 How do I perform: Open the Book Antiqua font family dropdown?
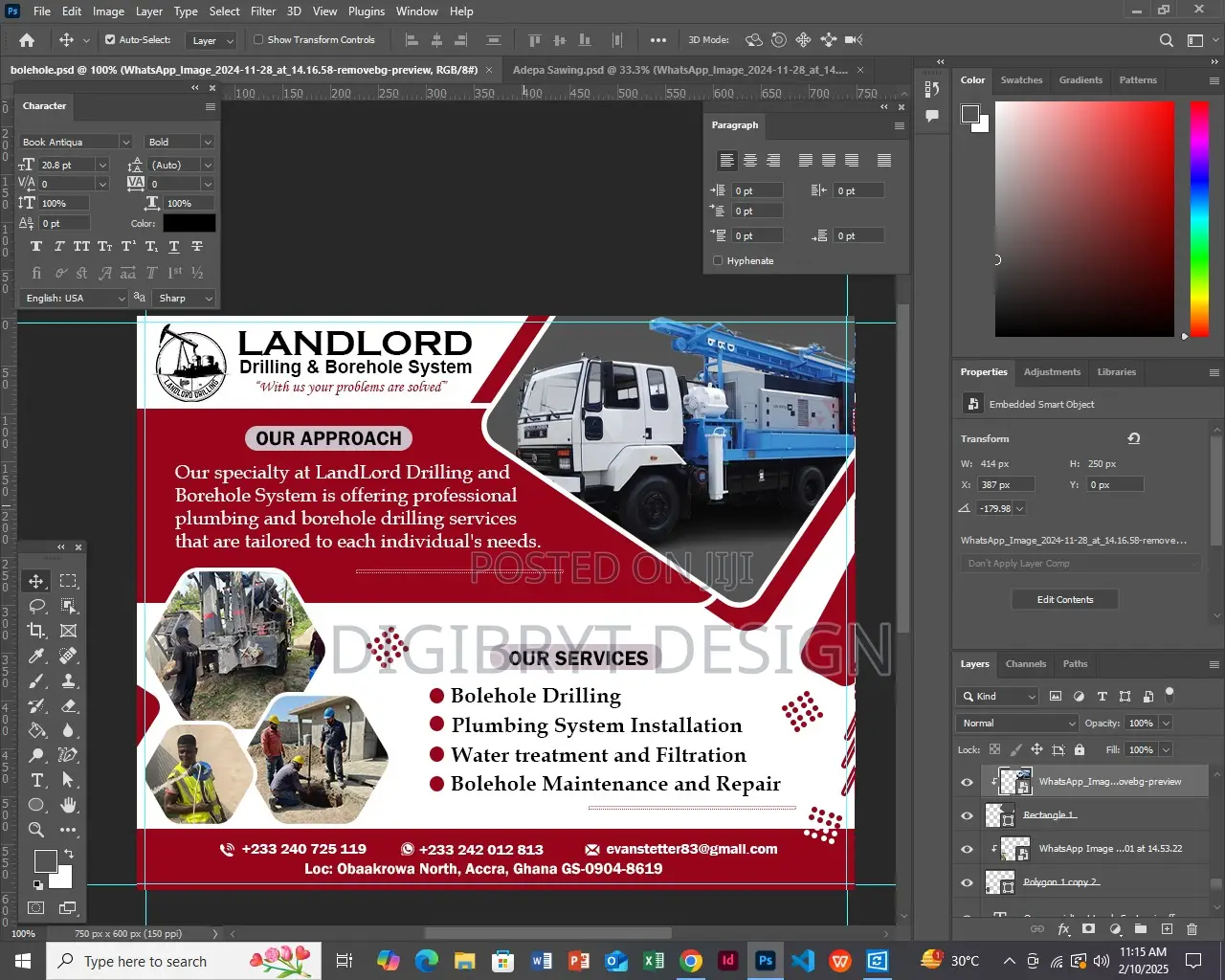(x=125, y=142)
